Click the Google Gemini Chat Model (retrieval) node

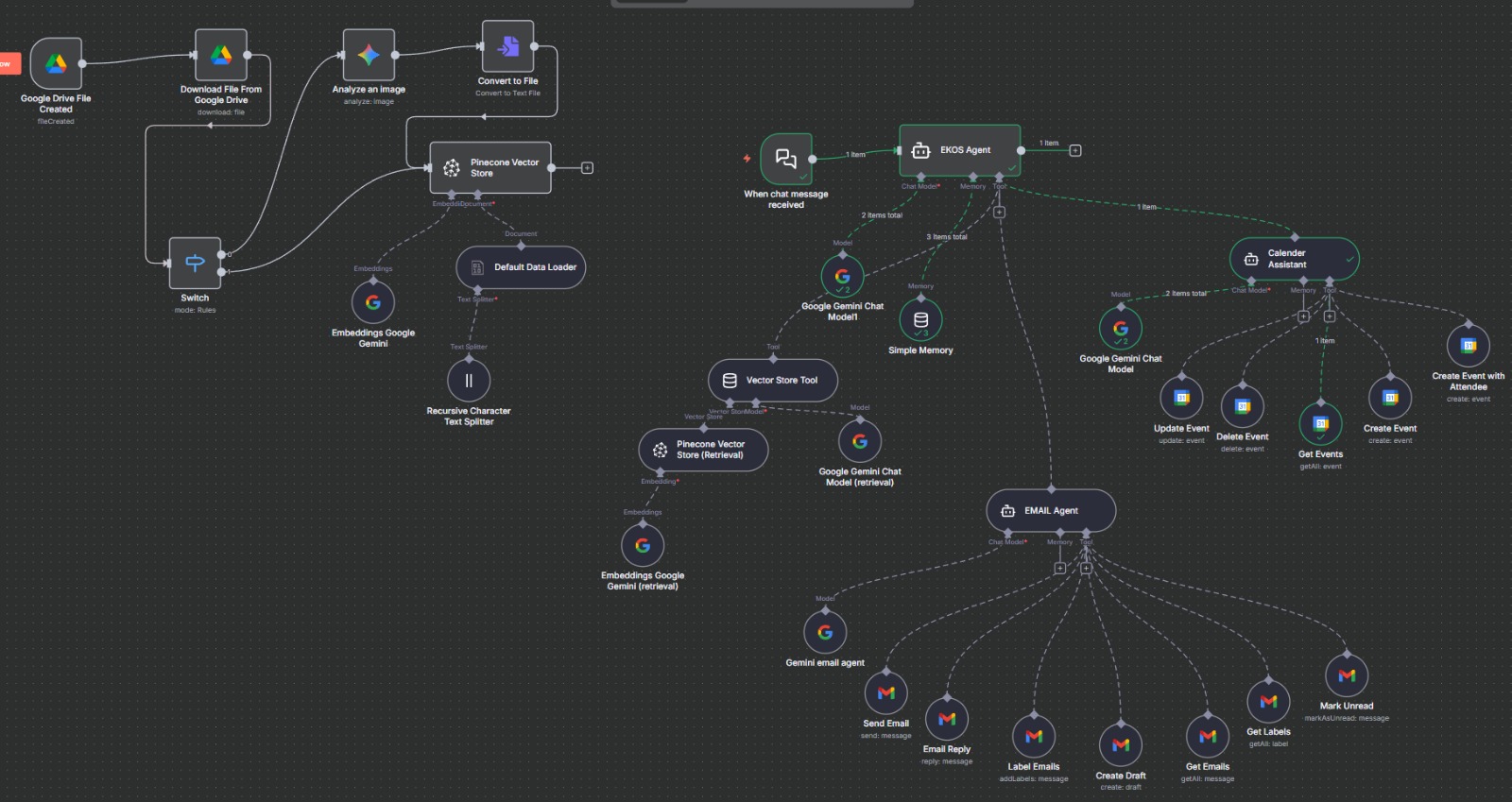coord(860,441)
